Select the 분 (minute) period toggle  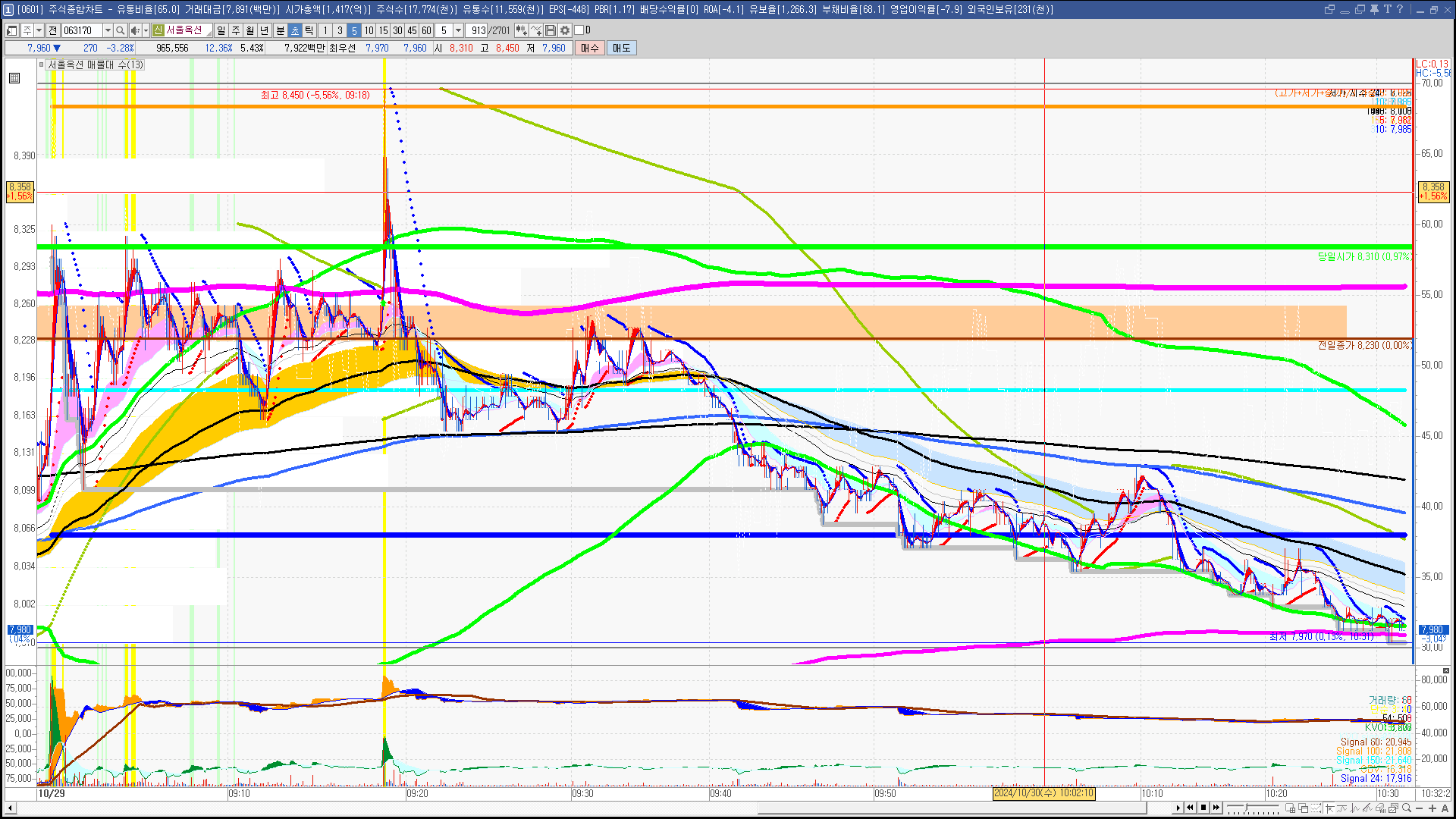pos(280,30)
